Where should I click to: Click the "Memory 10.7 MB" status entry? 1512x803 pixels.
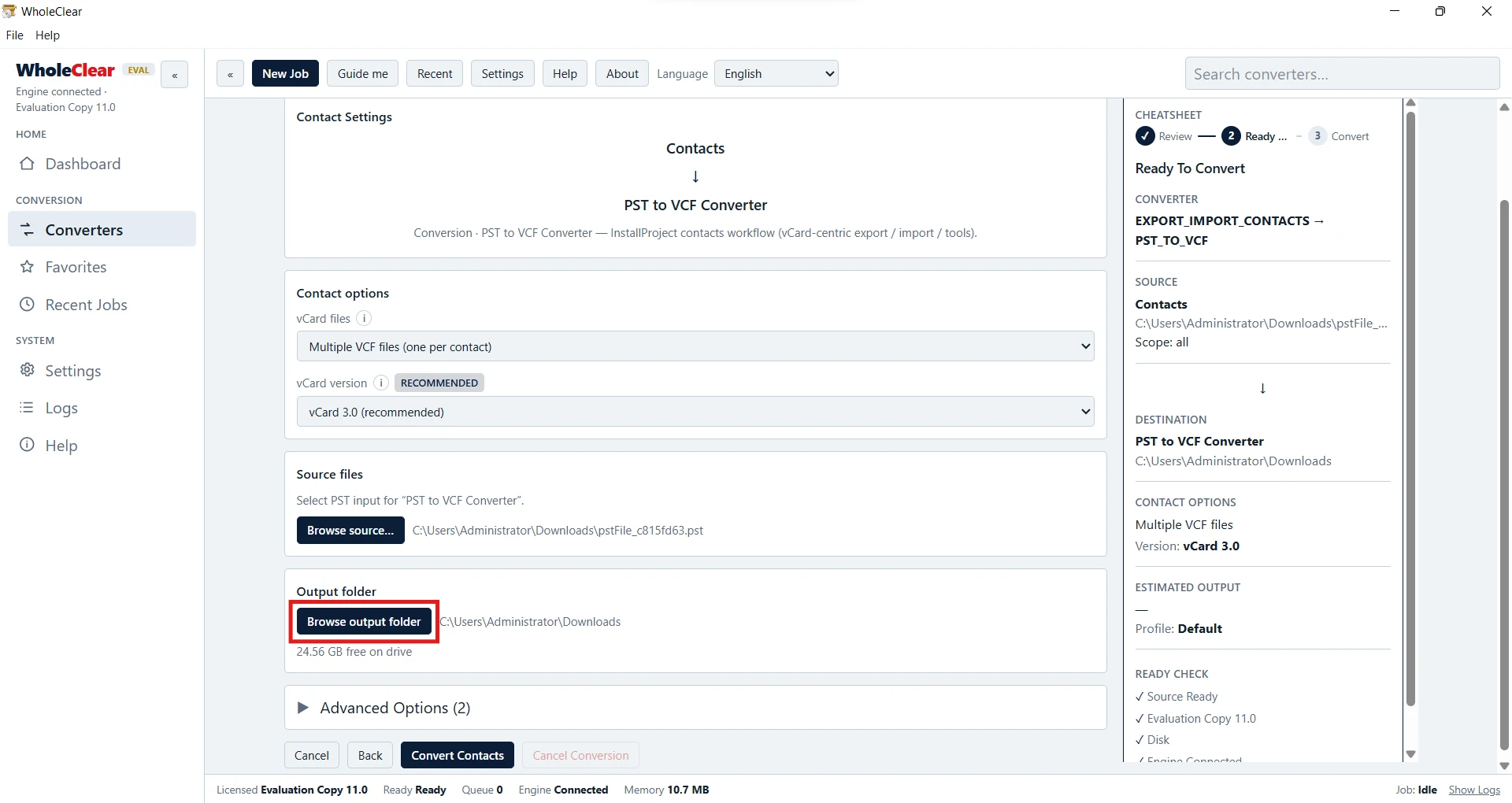click(666, 790)
